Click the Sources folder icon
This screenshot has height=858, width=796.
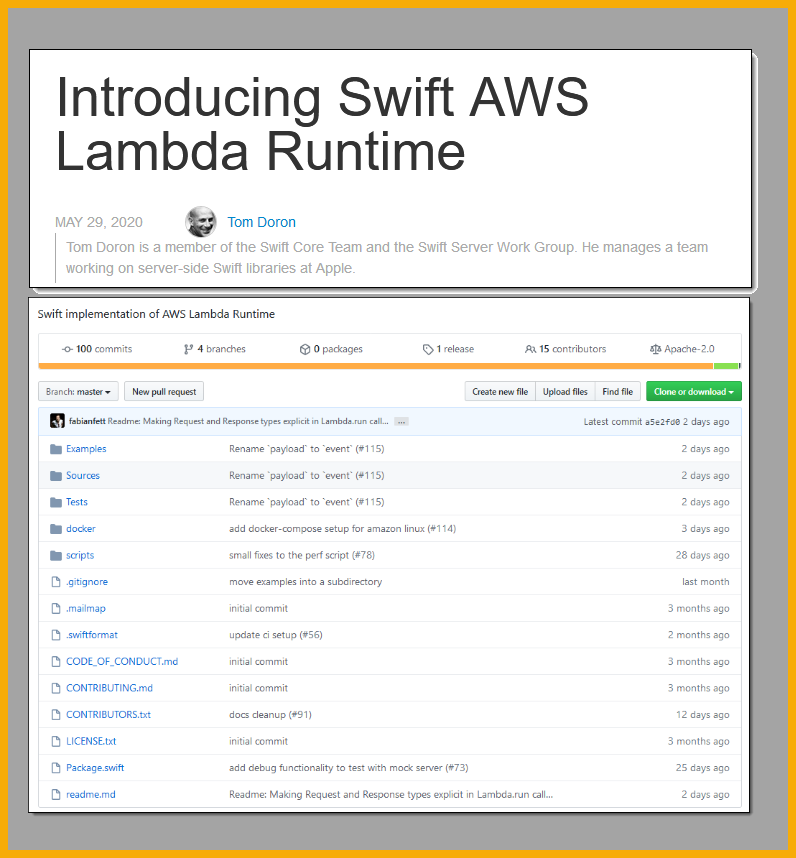(56, 476)
